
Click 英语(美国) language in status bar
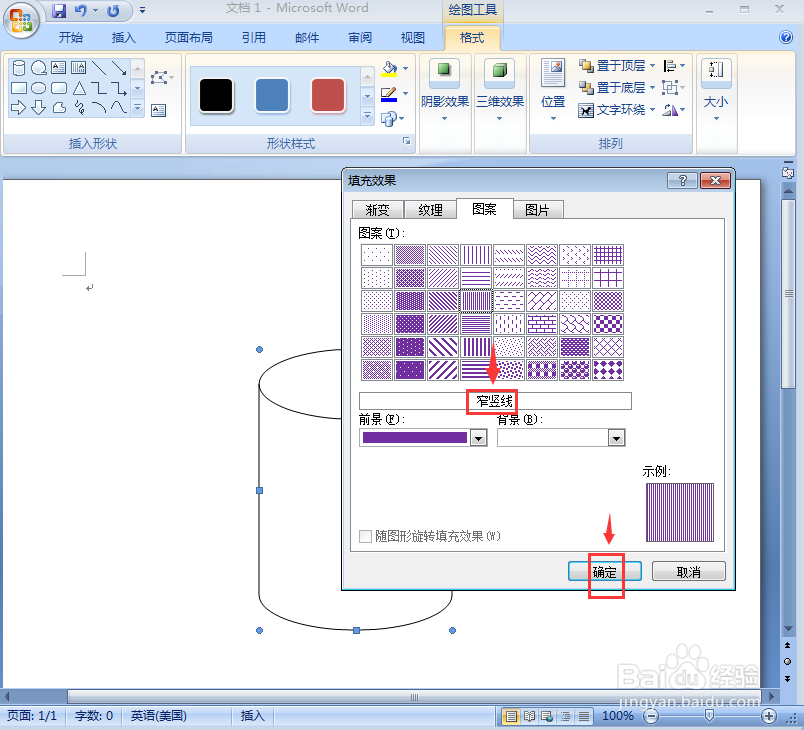158,716
